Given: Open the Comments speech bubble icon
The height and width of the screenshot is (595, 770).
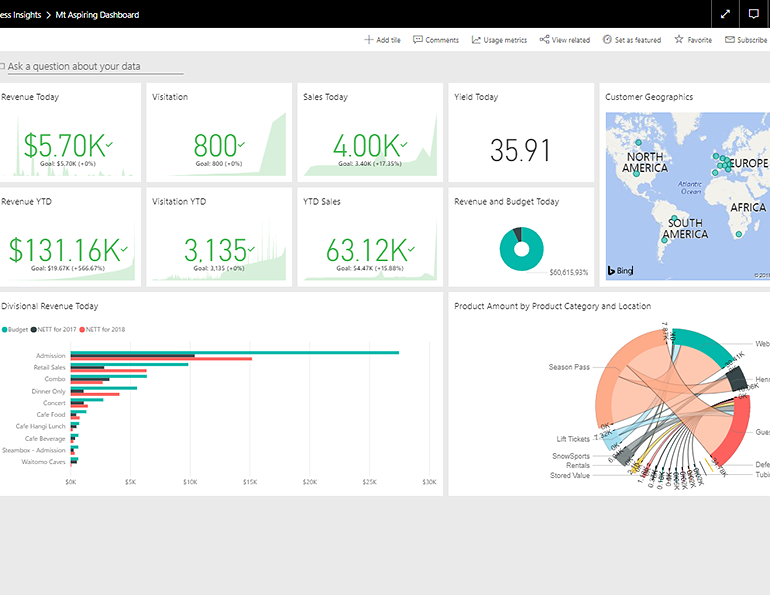Looking at the screenshot, I should pyautogui.click(x=417, y=40).
